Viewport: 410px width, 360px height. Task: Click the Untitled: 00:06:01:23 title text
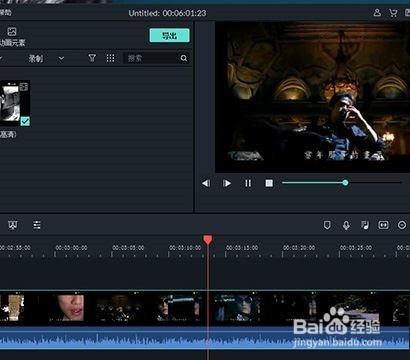pyautogui.click(x=167, y=13)
